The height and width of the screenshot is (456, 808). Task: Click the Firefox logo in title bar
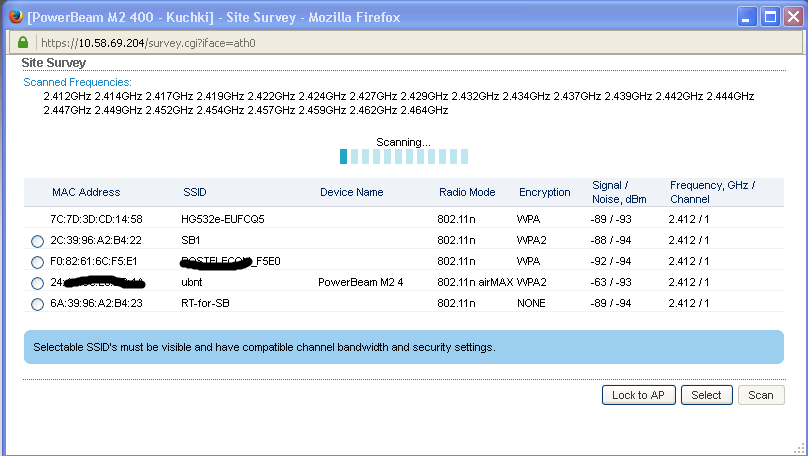[x=15, y=16]
